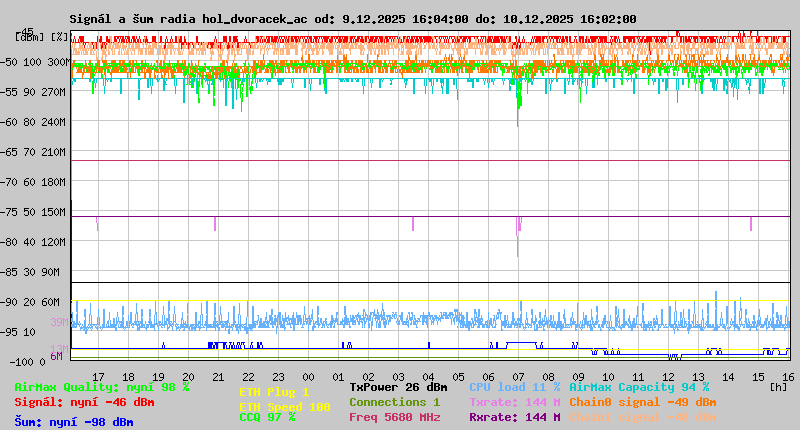Select the AirMax Quality legend entry
Viewport: 800px width, 430px height.
(101, 387)
